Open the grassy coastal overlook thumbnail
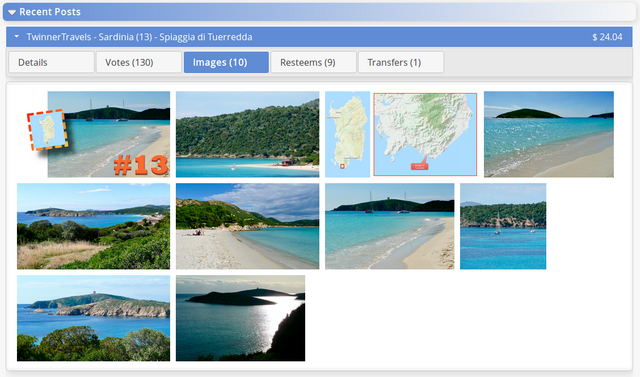The height and width of the screenshot is (377, 640). pyautogui.click(x=93, y=226)
